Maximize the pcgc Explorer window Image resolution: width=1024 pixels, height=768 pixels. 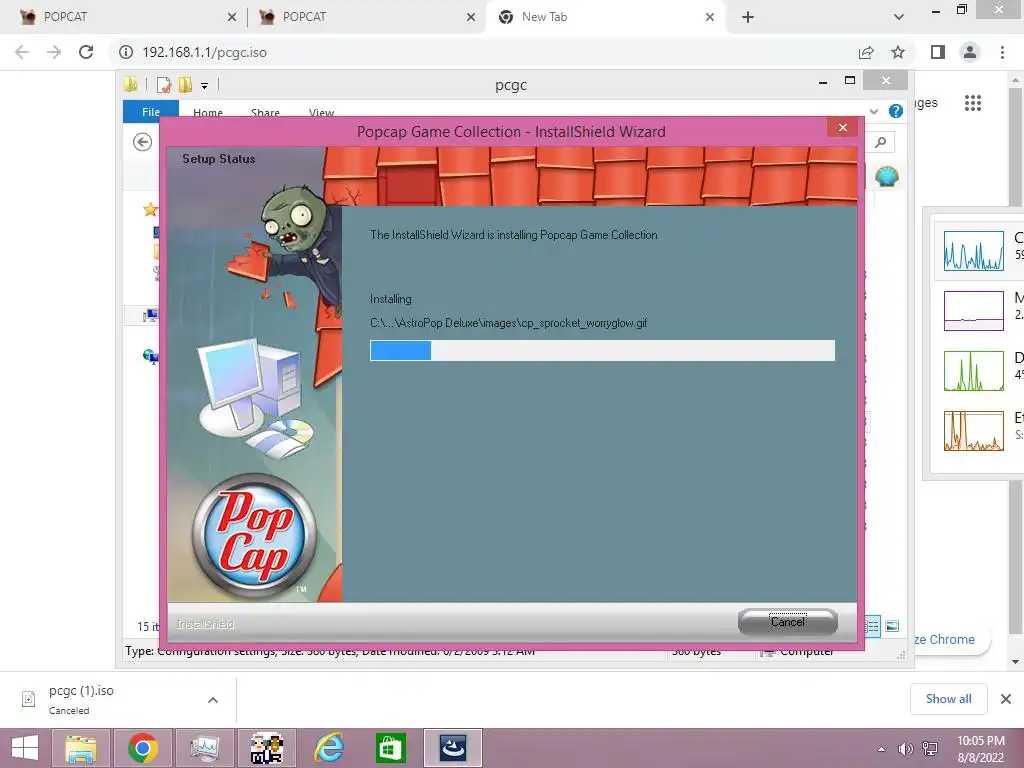pyautogui.click(x=850, y=80)
